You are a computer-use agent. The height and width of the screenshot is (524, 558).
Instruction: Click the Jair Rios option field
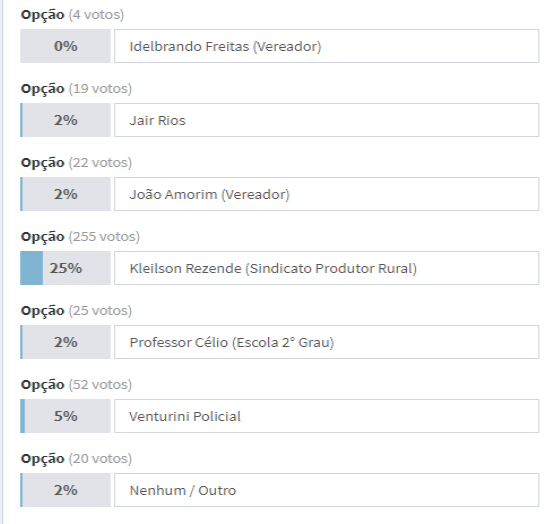click(x=326, y=120)
